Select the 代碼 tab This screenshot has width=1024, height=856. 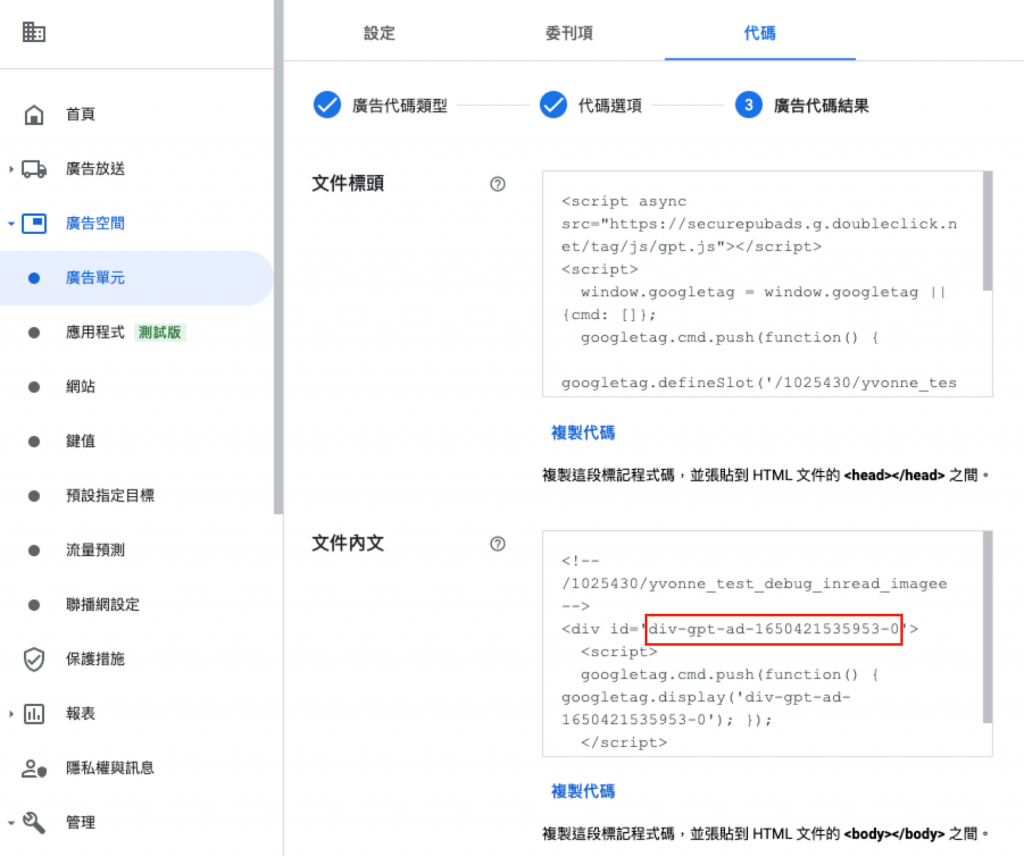760,33
